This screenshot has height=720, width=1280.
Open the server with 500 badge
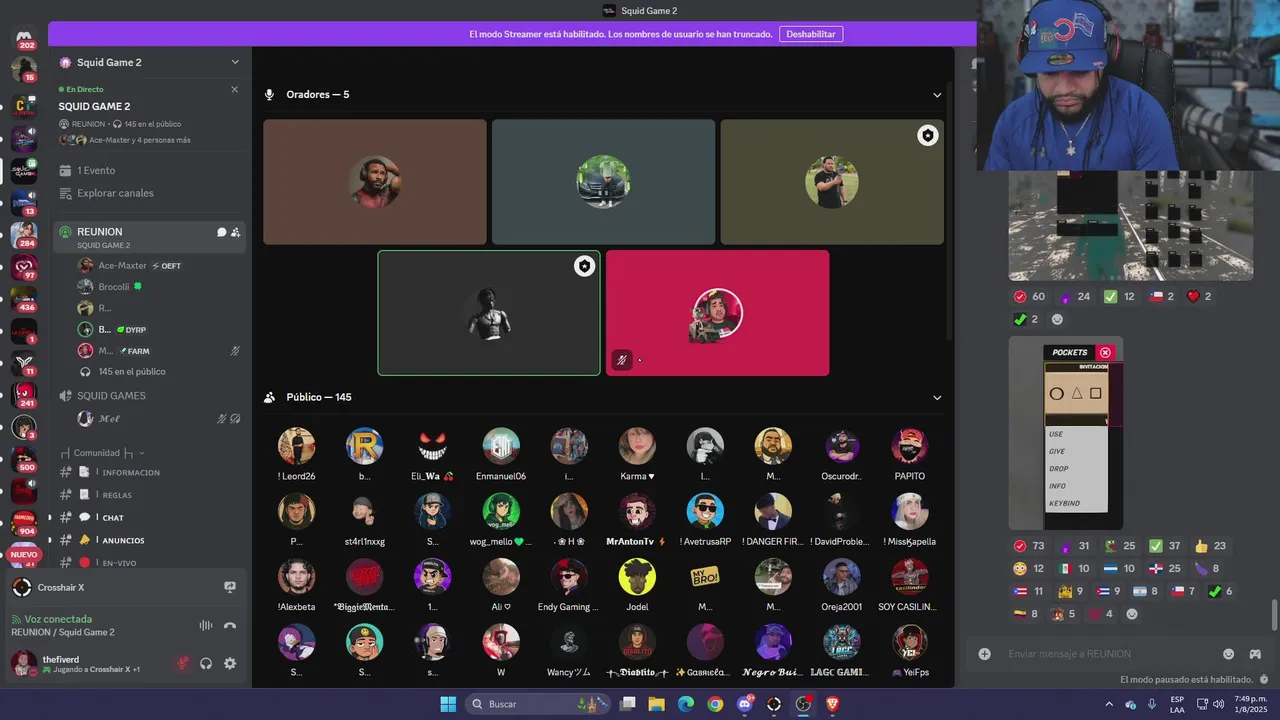tap(24, 460)
